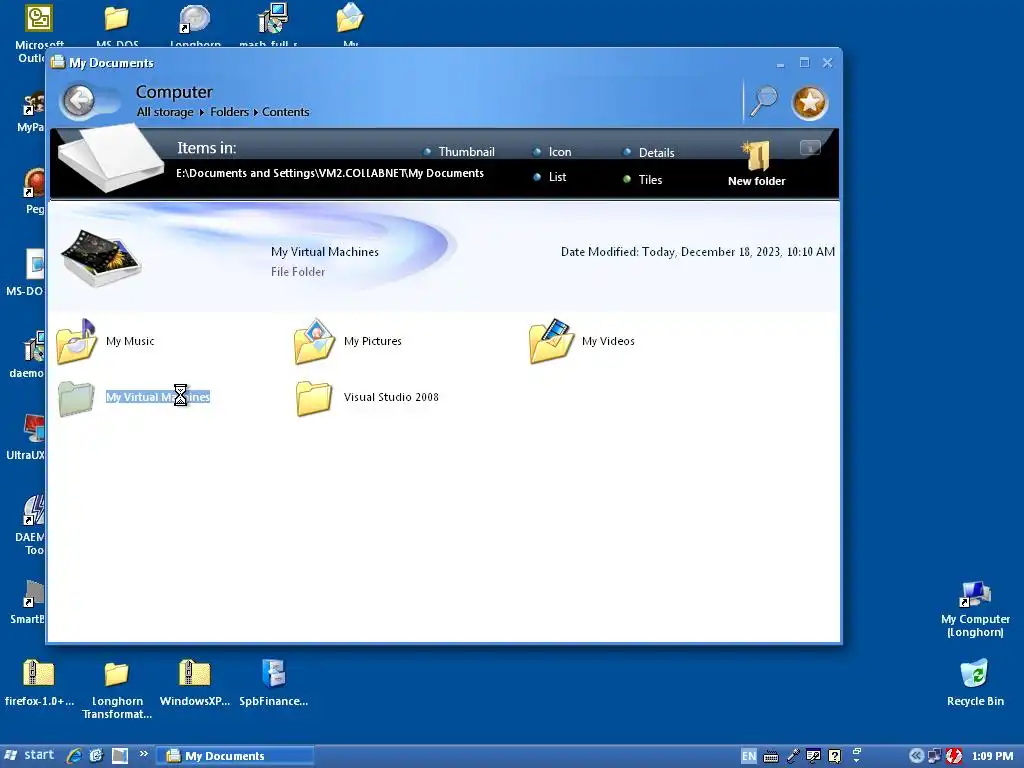Image resolution: width=1024 pixels, height=768 pixels.
Task: Open the magnifying glass search tool
Action: (x=763, y=101)
